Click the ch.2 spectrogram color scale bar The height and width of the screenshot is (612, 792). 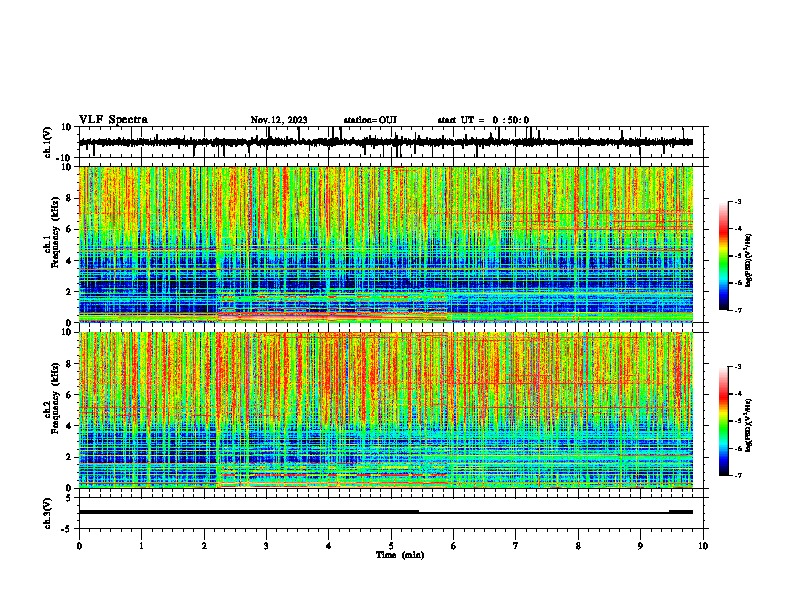(724, 421)
